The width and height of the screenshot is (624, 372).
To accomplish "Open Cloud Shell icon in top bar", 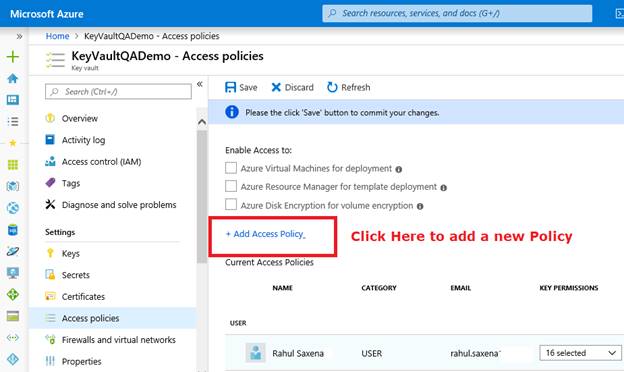I will click(620, 14).
